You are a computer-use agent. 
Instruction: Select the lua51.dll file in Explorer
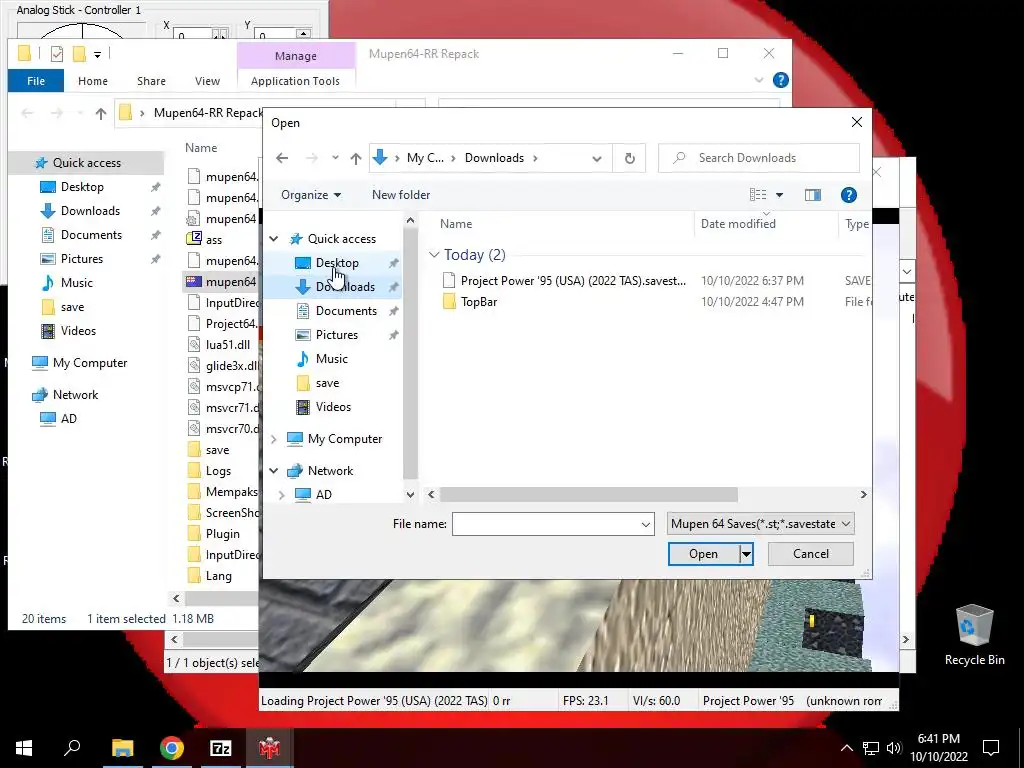click(x=227, y=345)
